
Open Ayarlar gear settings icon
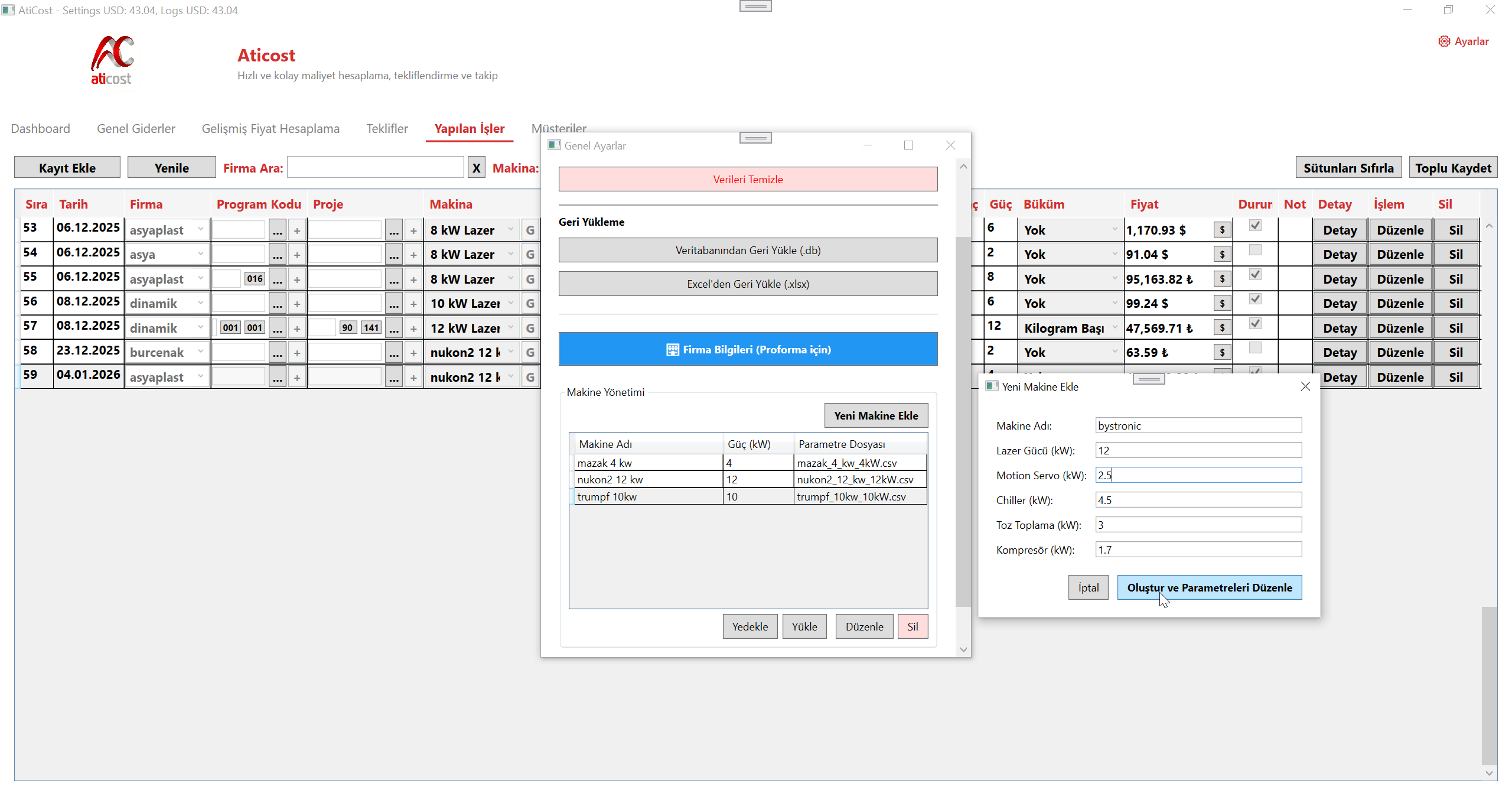(x=1444, y=41)
